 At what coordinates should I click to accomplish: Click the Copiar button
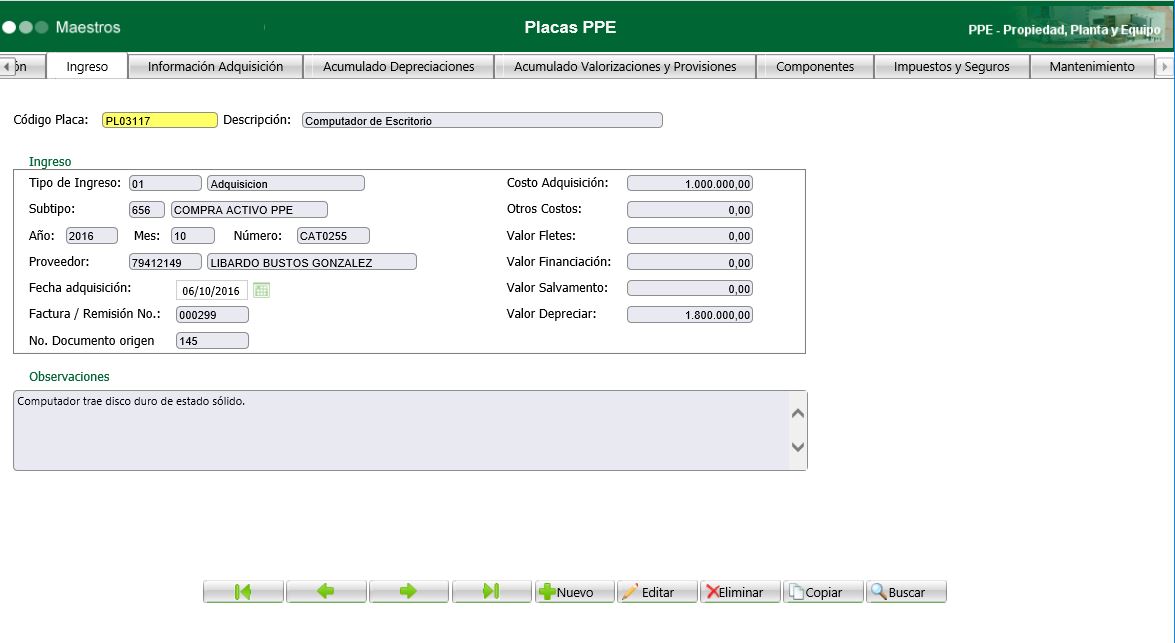point(823,591)
